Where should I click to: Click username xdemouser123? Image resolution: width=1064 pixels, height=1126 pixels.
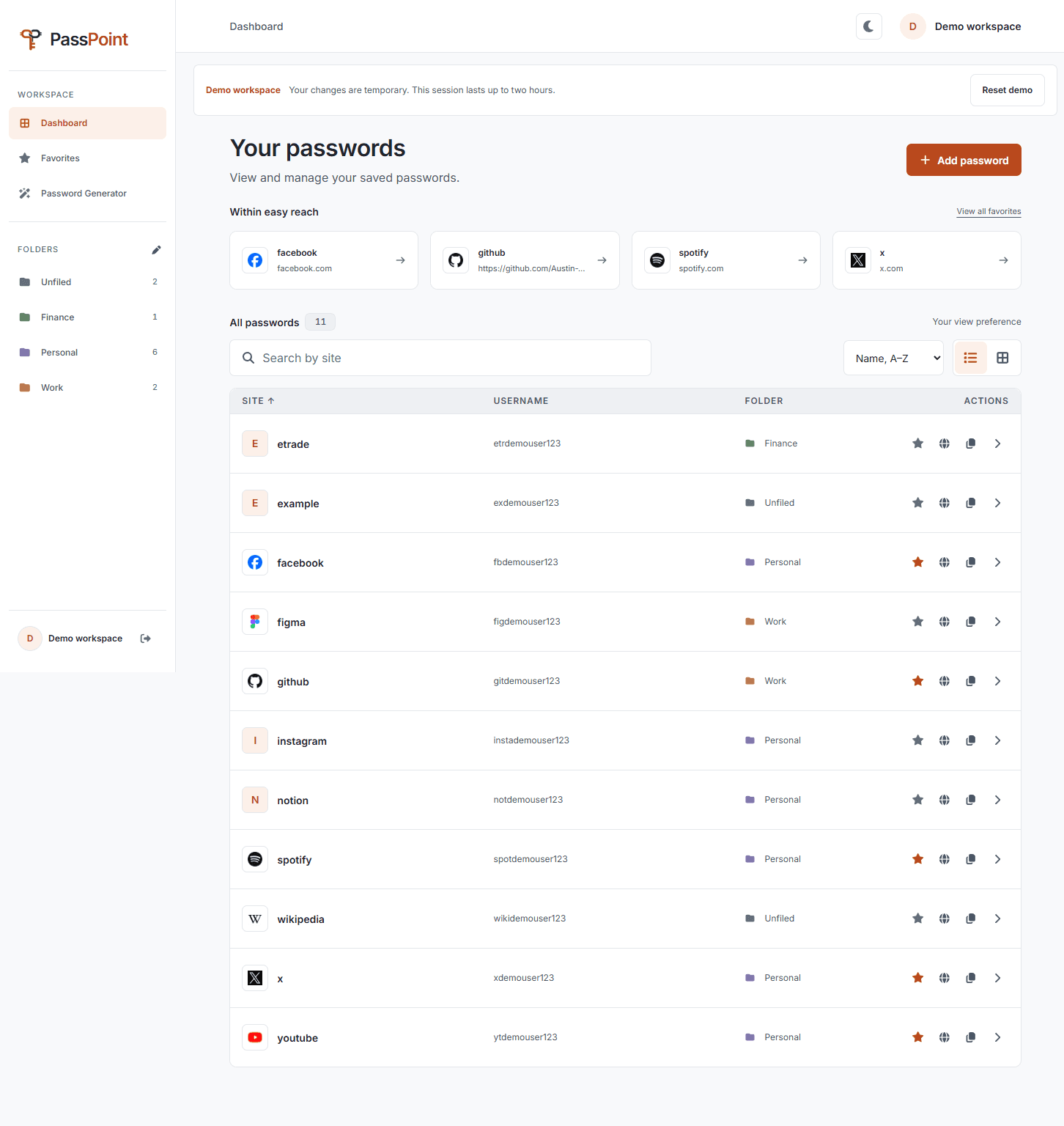pyautogui.click(x=524, y=978)
